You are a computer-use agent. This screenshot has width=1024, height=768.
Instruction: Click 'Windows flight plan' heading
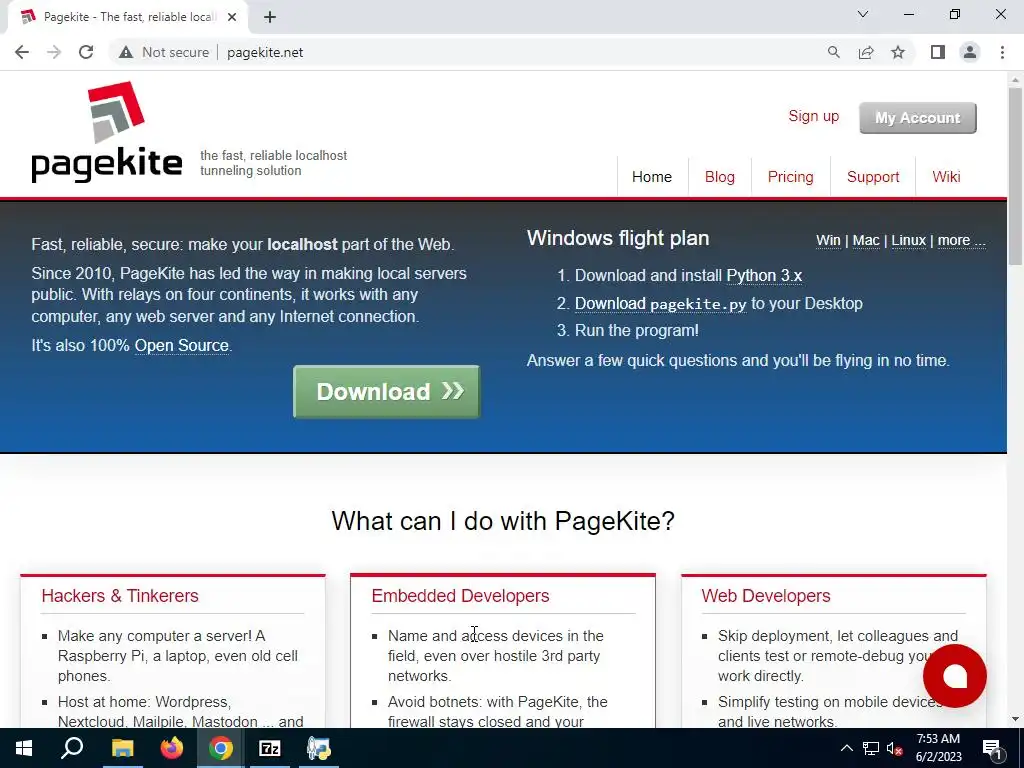pyautogui.click(x=618, y=238)
